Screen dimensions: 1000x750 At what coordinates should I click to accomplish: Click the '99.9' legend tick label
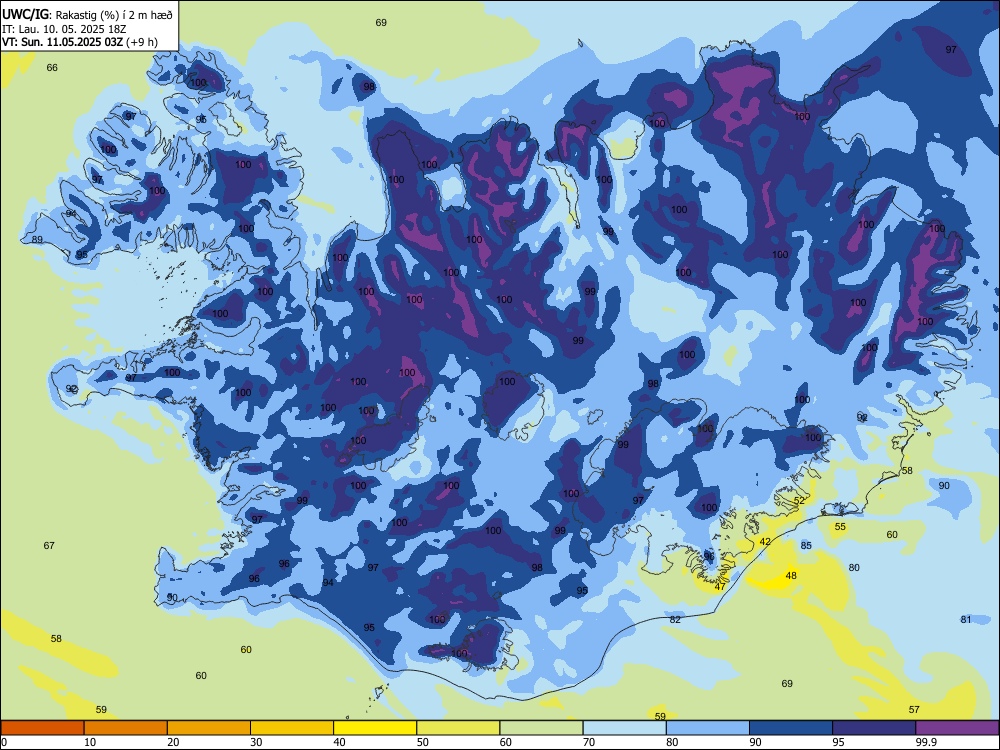(x=926, y=742)
